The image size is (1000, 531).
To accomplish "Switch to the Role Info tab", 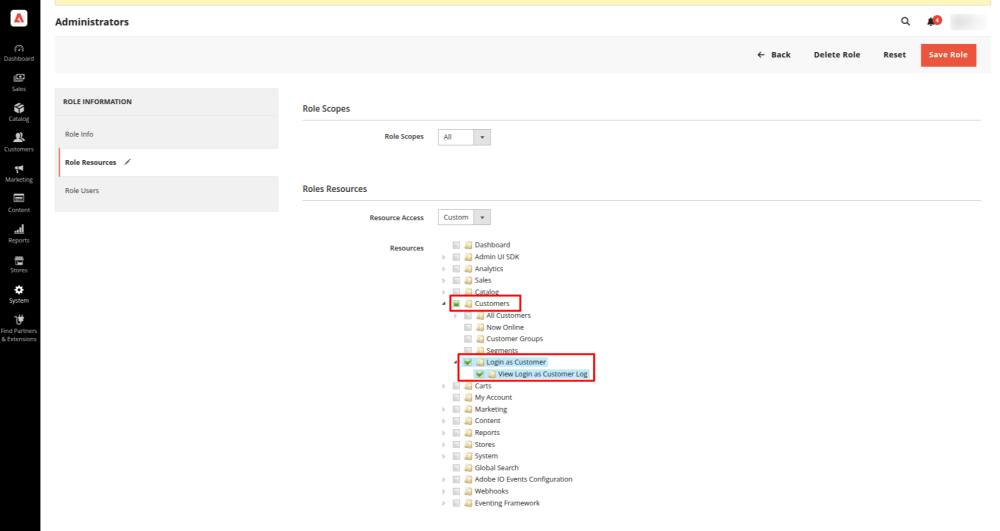I will 80,134.
